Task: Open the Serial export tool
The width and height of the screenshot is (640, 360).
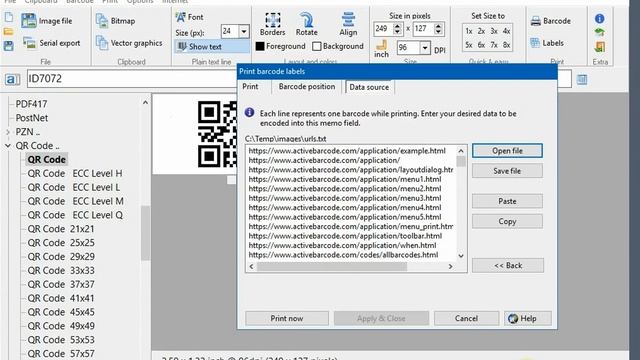Action: coord(52,43)
